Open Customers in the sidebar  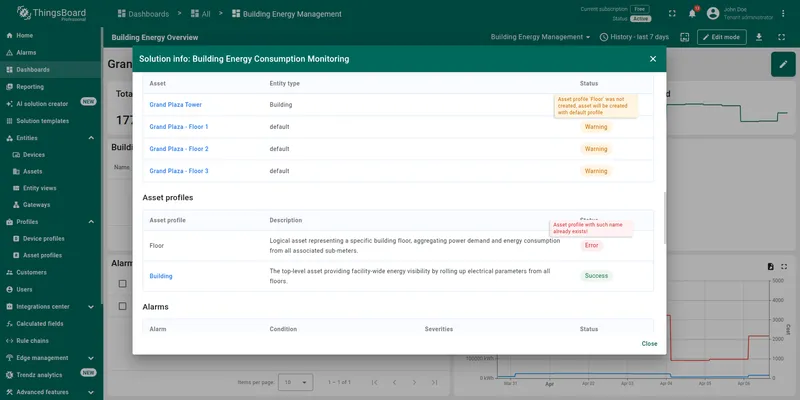(x=51, y=272)
